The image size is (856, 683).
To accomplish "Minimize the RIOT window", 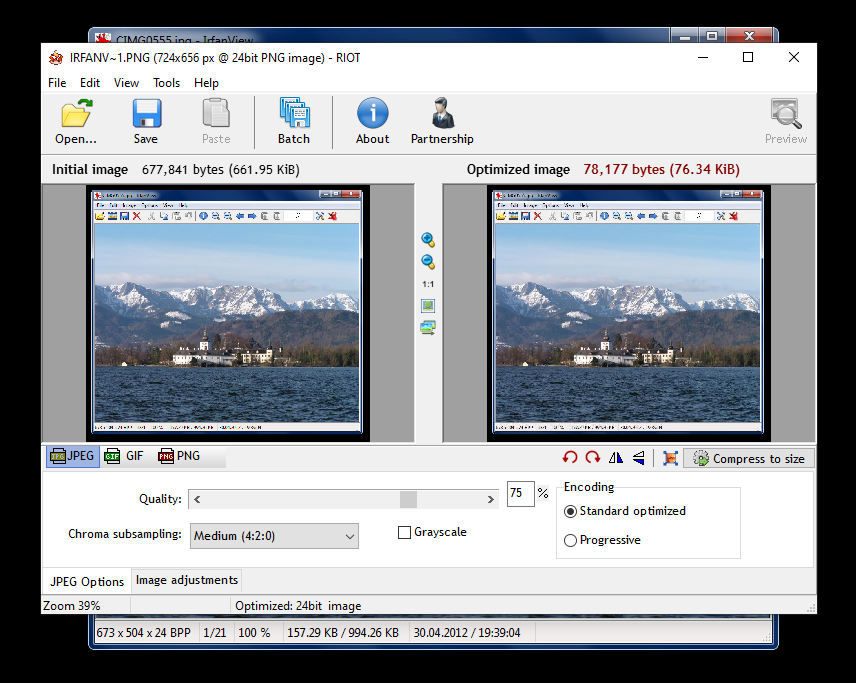I will click(x=703, y=57).
